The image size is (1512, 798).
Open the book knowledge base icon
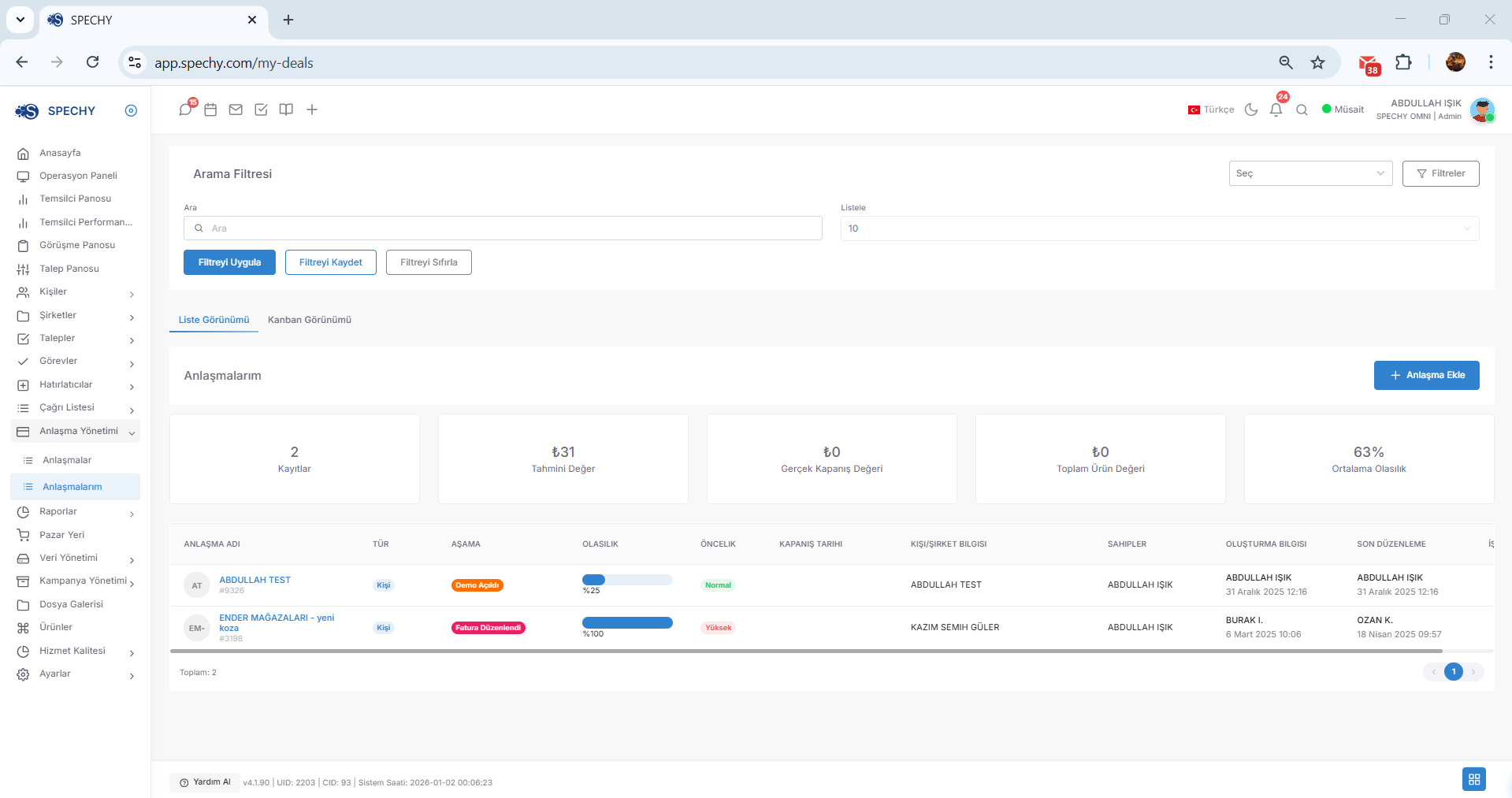286,109
